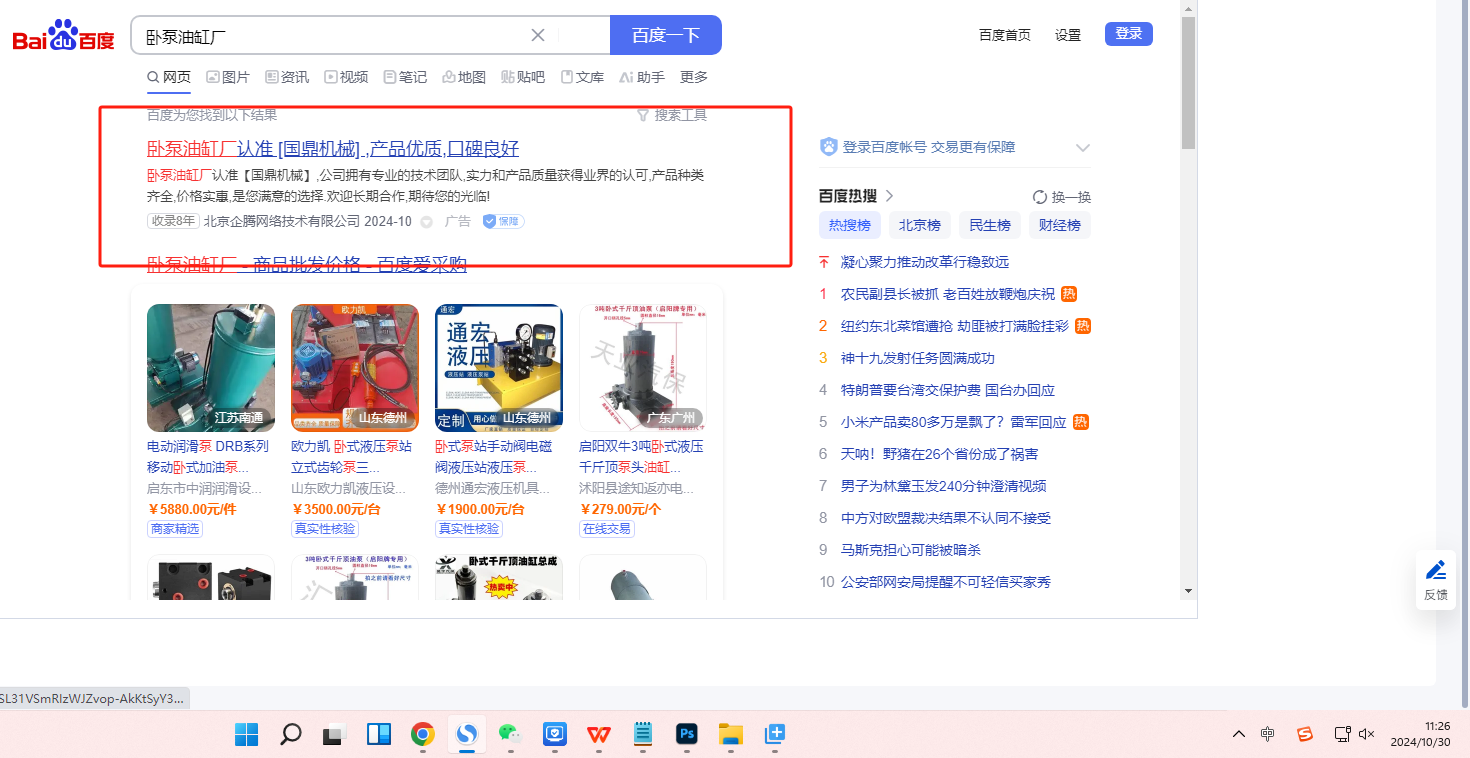Open the 山东德州 欧力凯 product image
The width and height of the screenshot is (1470, 758).
tap(355, 368)
